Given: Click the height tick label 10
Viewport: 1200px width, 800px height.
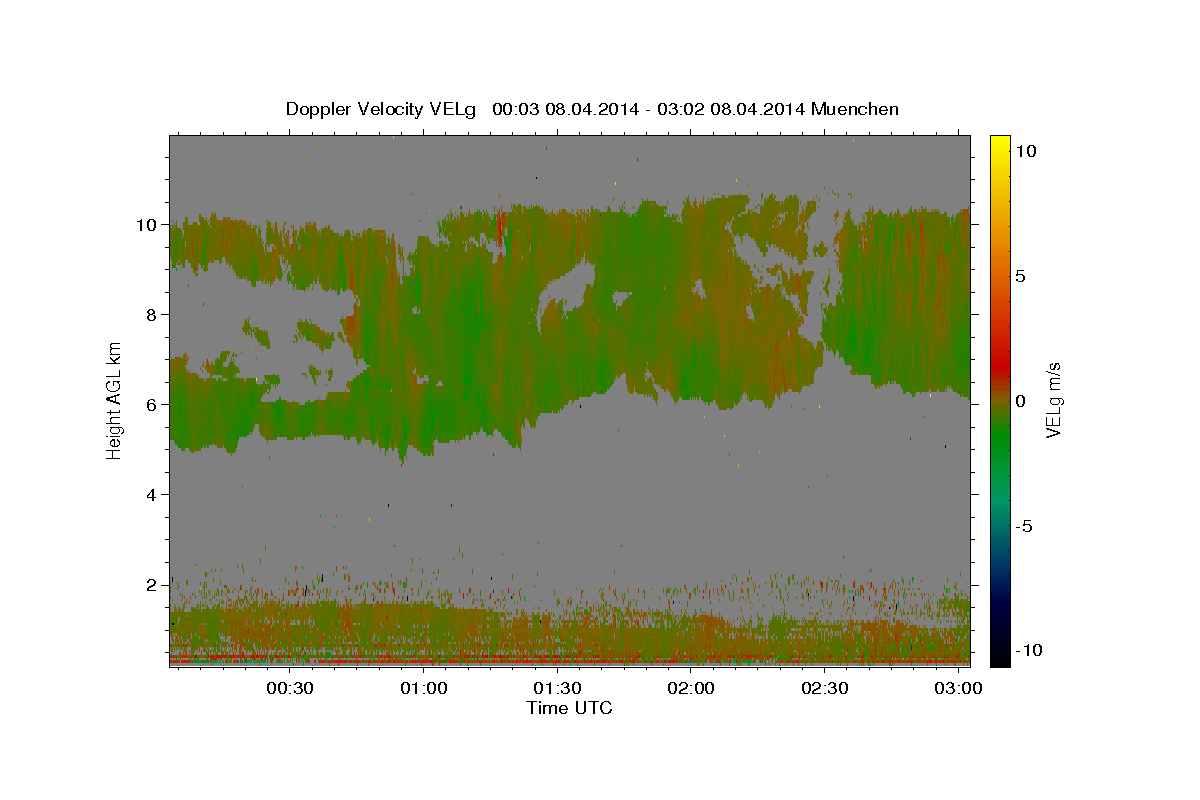Looking at the screenshot, I should click(147, 225).
